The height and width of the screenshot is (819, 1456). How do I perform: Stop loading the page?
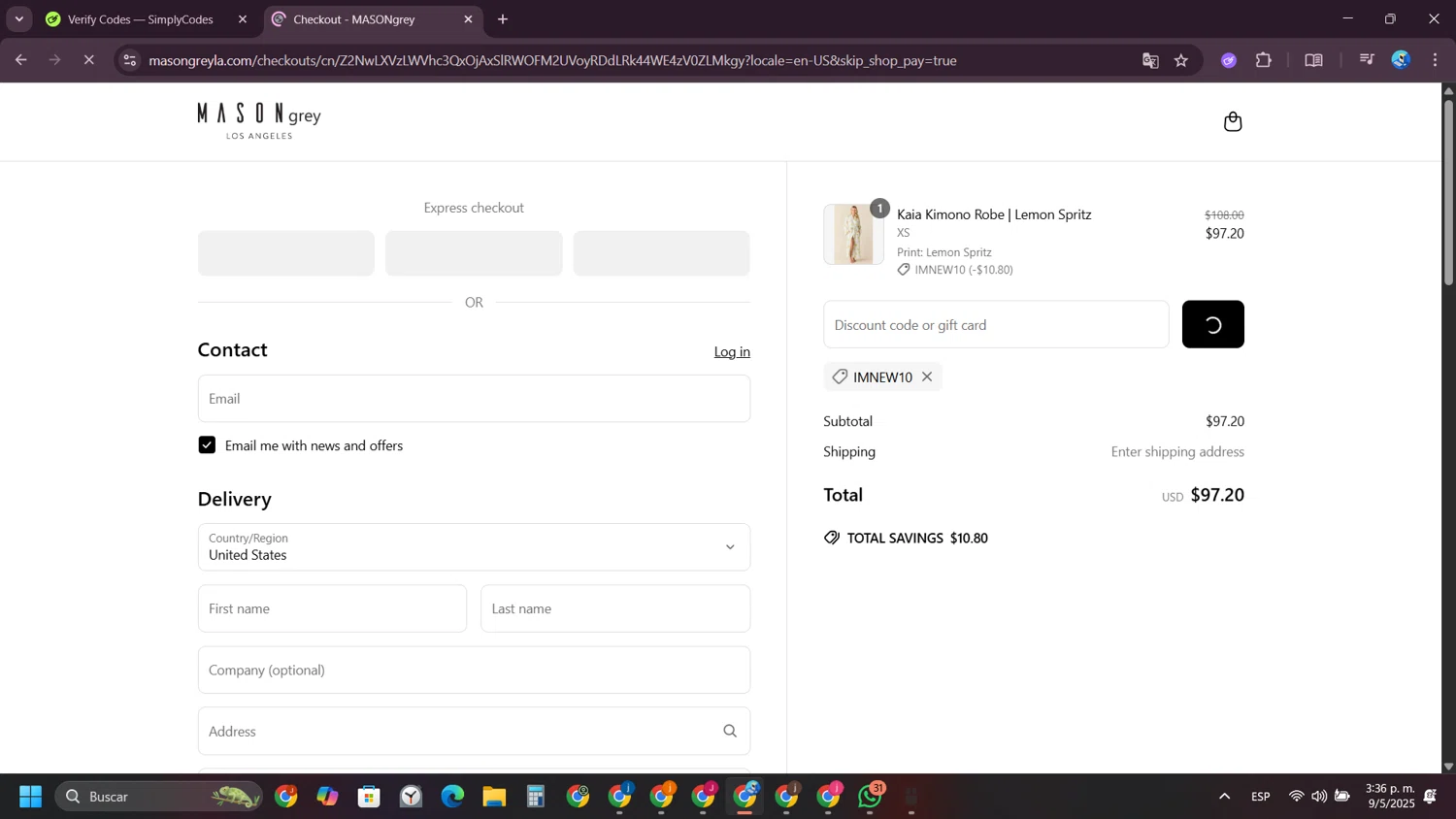88,60
